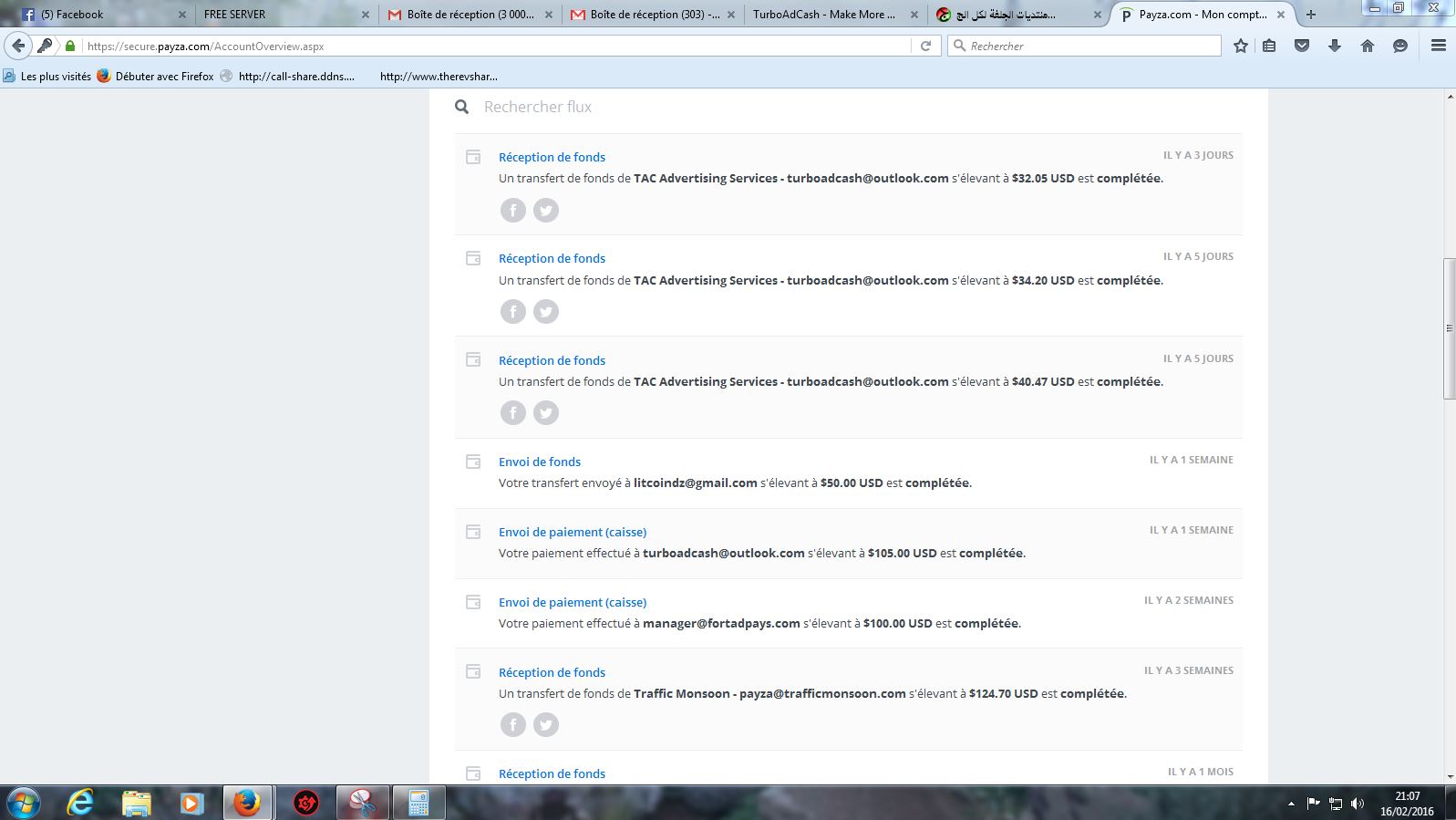Open the Les plus visités bookmark
1456x820 pixels.
click(47, 77)
